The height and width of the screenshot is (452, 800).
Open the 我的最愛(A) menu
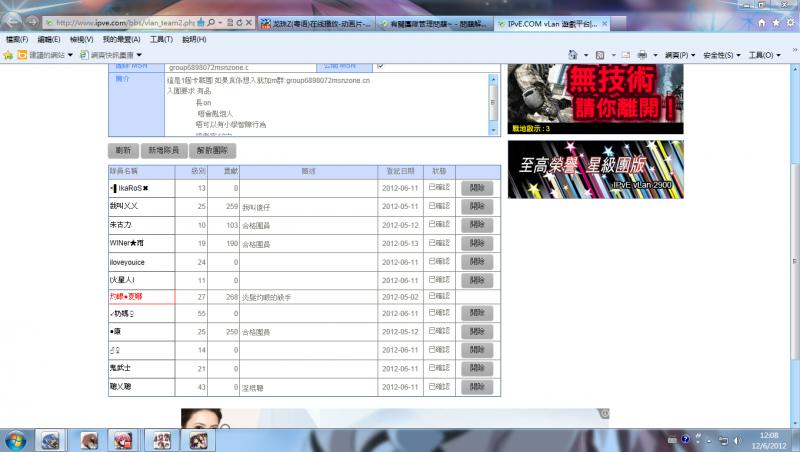coord(121,39)
